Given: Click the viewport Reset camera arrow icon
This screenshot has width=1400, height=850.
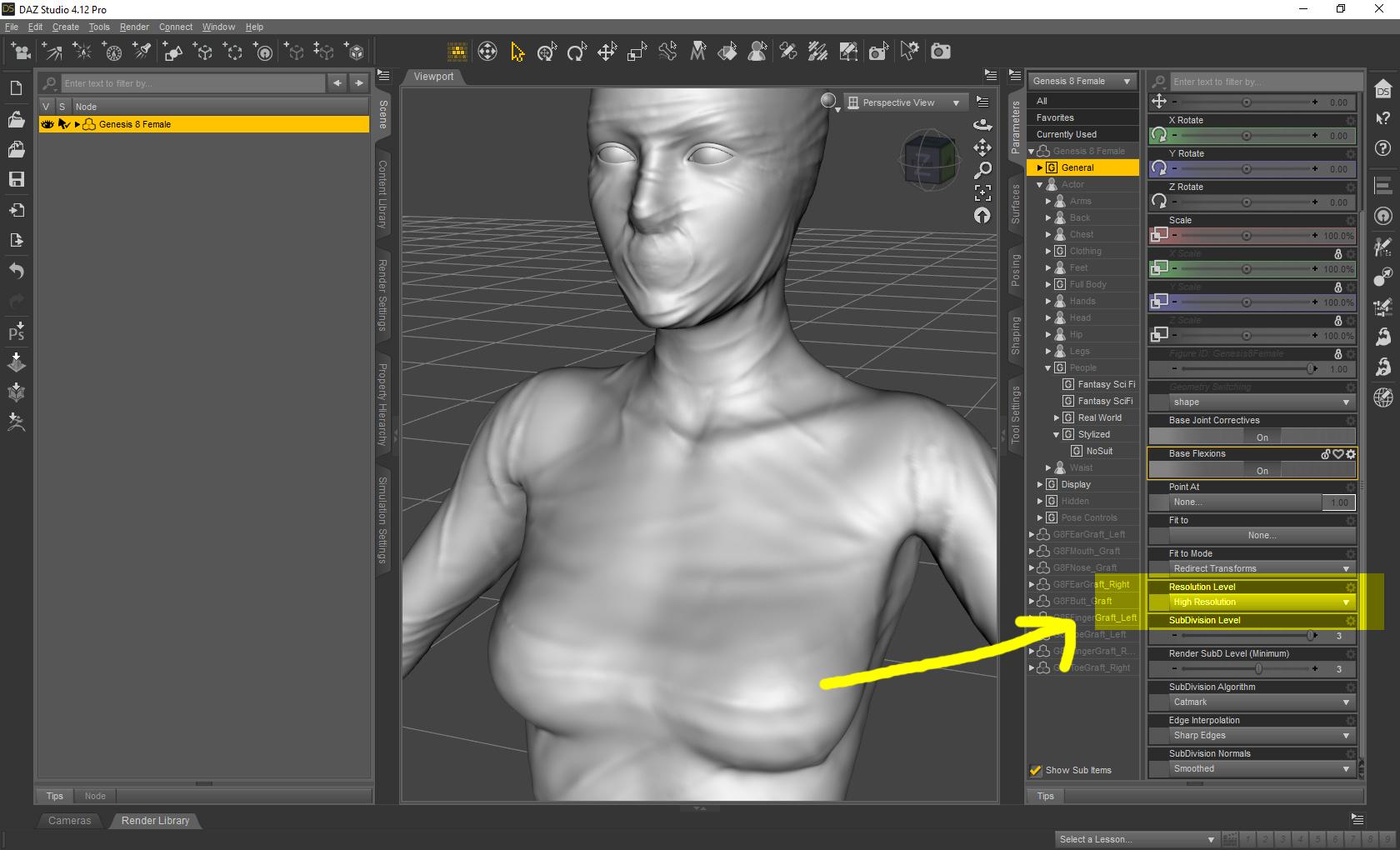Looking at the screenshot, I should click(983, 216).
